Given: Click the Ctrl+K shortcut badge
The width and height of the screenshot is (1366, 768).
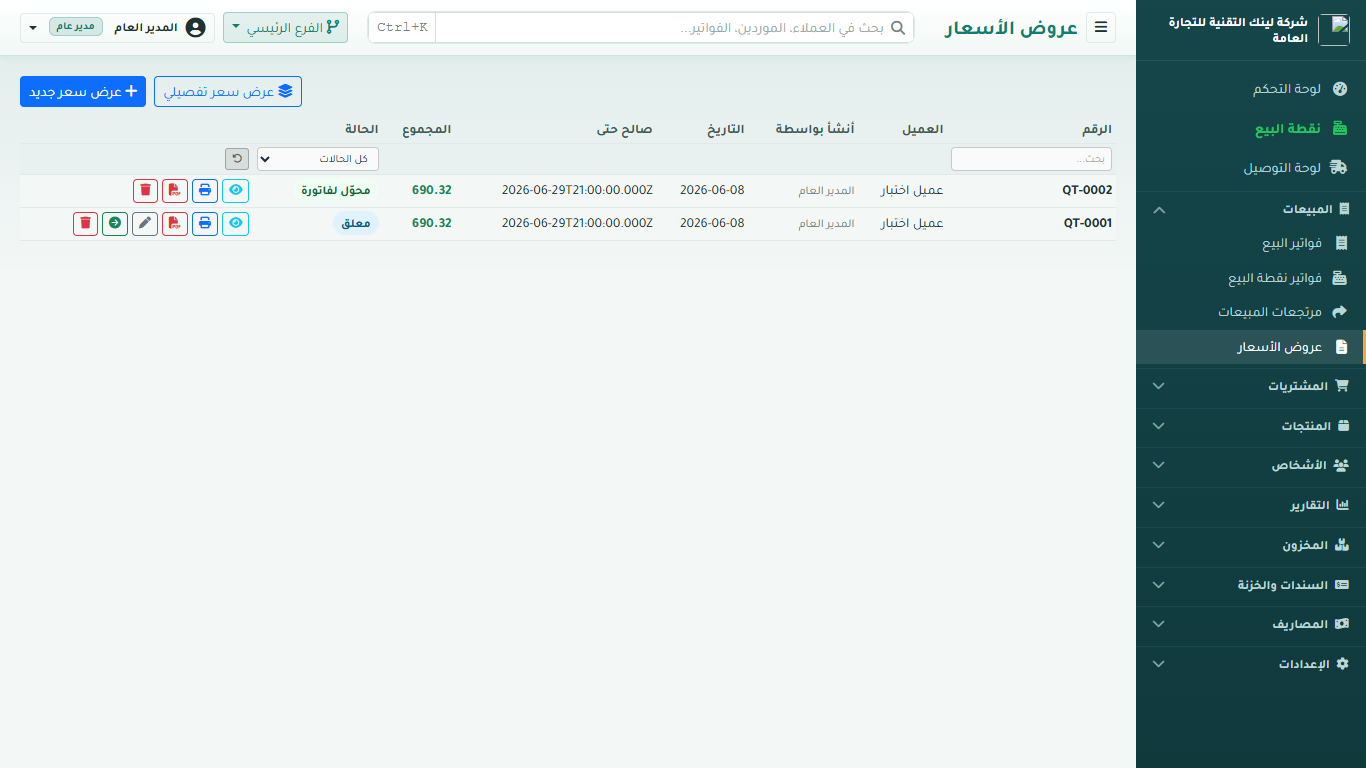Looking at the screenshot, I should point(402,28).
